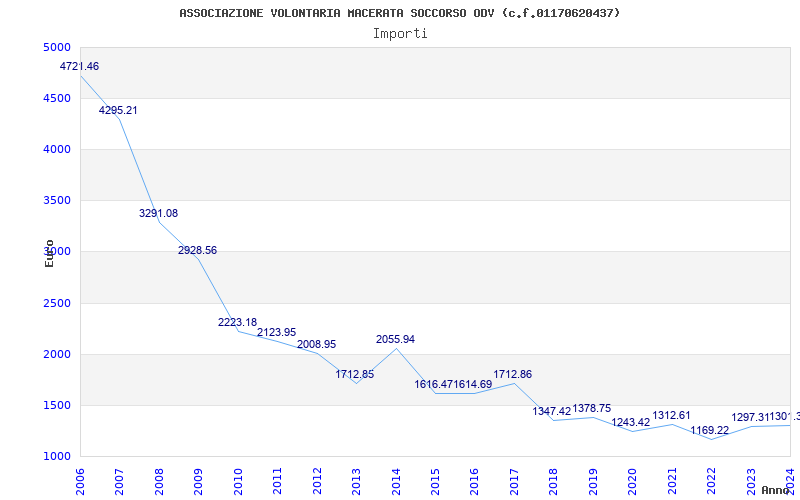The height and width of the screenshot is (500, 800).
Task: Click the 2019 x-axis year label
Action: (593, 482)
